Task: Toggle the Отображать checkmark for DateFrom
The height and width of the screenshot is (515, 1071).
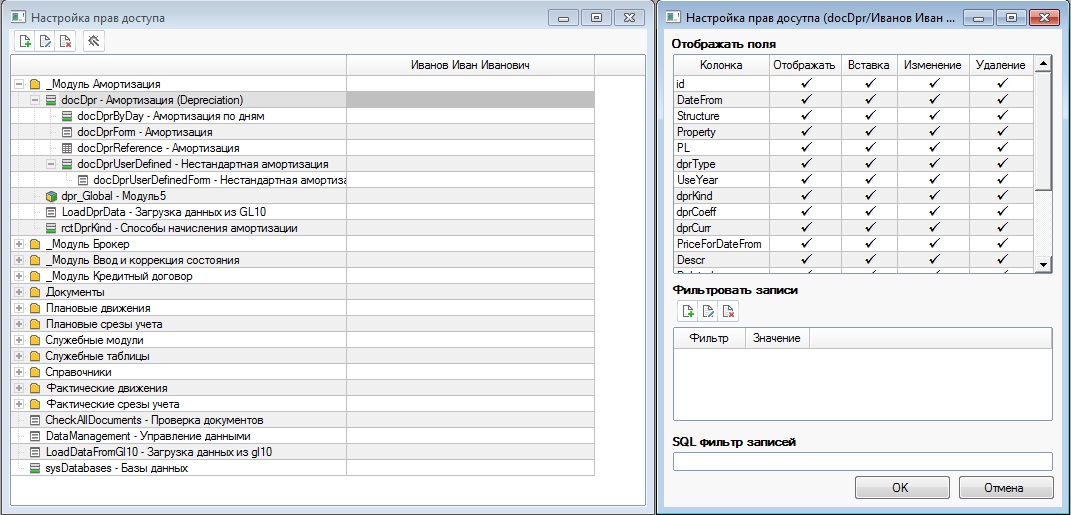Action: point(804,100)
